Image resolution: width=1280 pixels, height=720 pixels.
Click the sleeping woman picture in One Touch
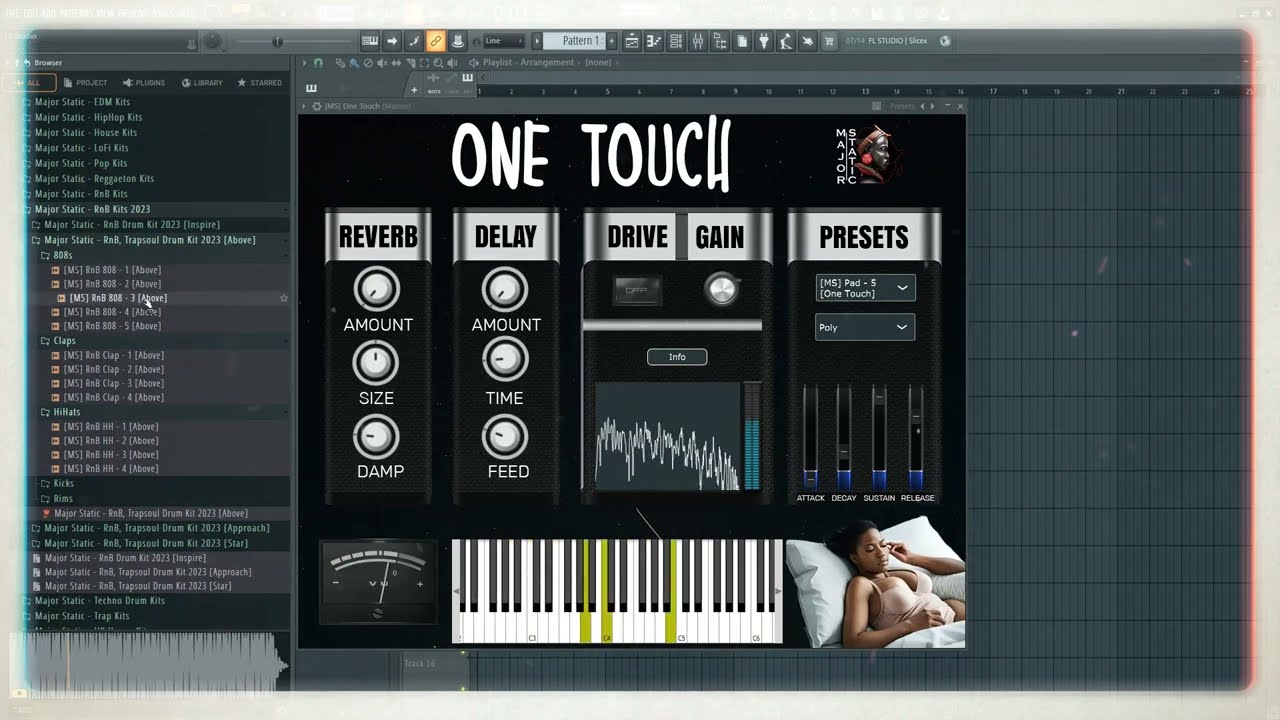pos(875,582)
